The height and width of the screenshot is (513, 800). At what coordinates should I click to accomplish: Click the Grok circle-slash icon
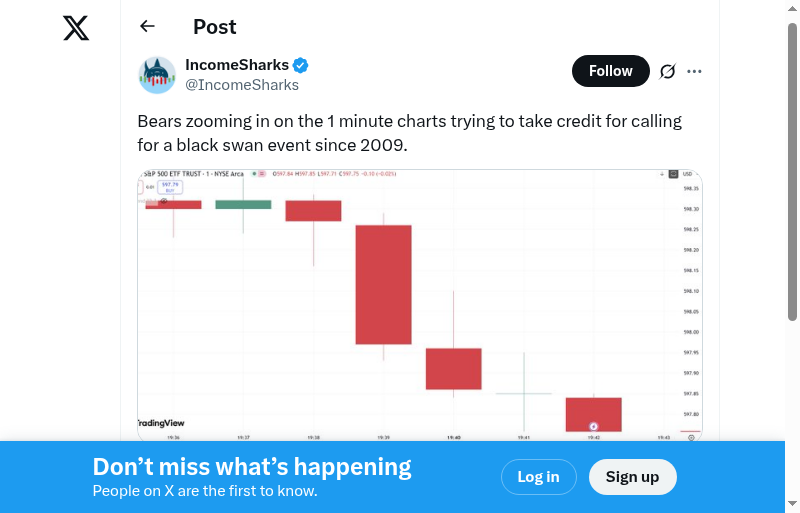coord(668,71)
